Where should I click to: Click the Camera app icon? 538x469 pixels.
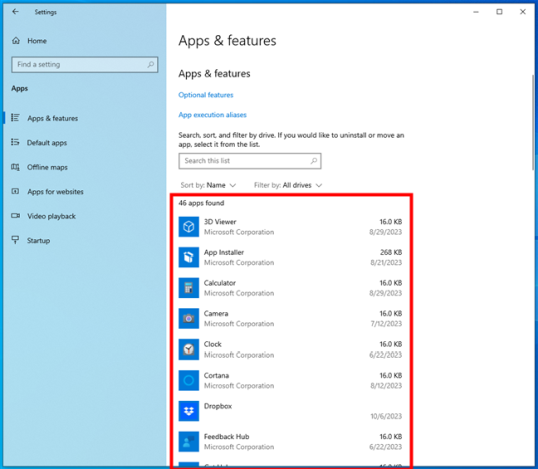point(189,318)
